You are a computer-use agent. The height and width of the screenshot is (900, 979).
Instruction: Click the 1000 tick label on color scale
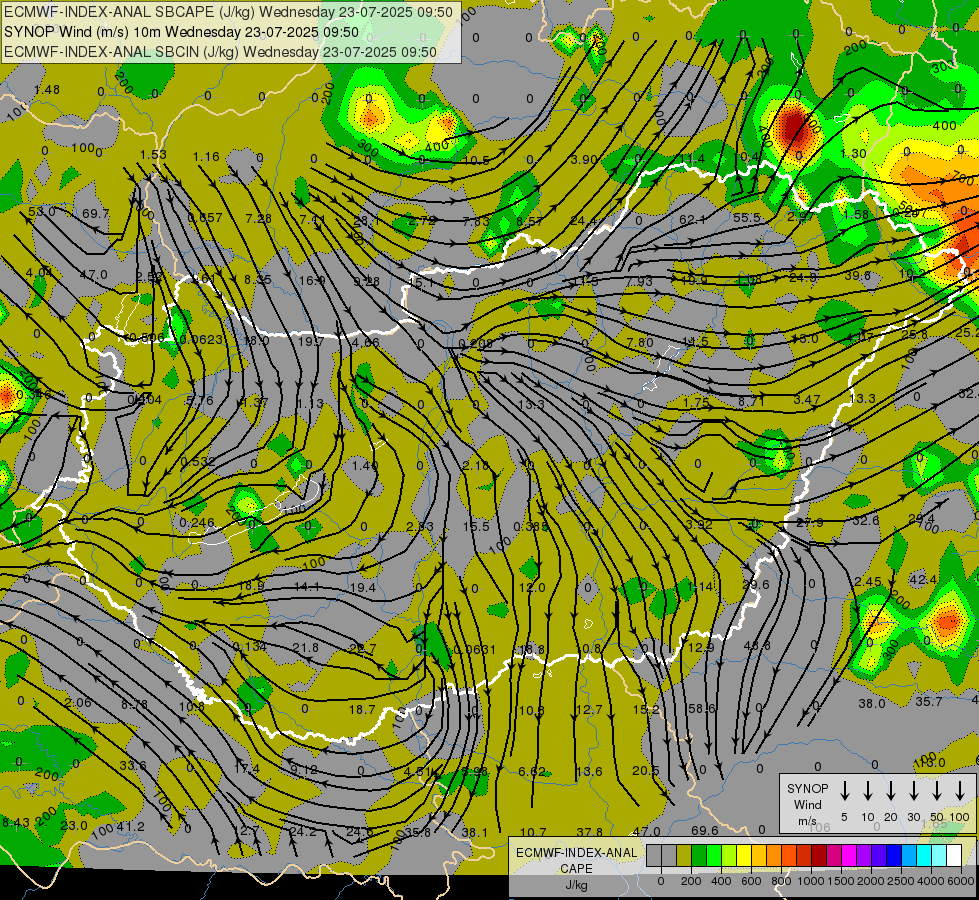click(811, 881)
